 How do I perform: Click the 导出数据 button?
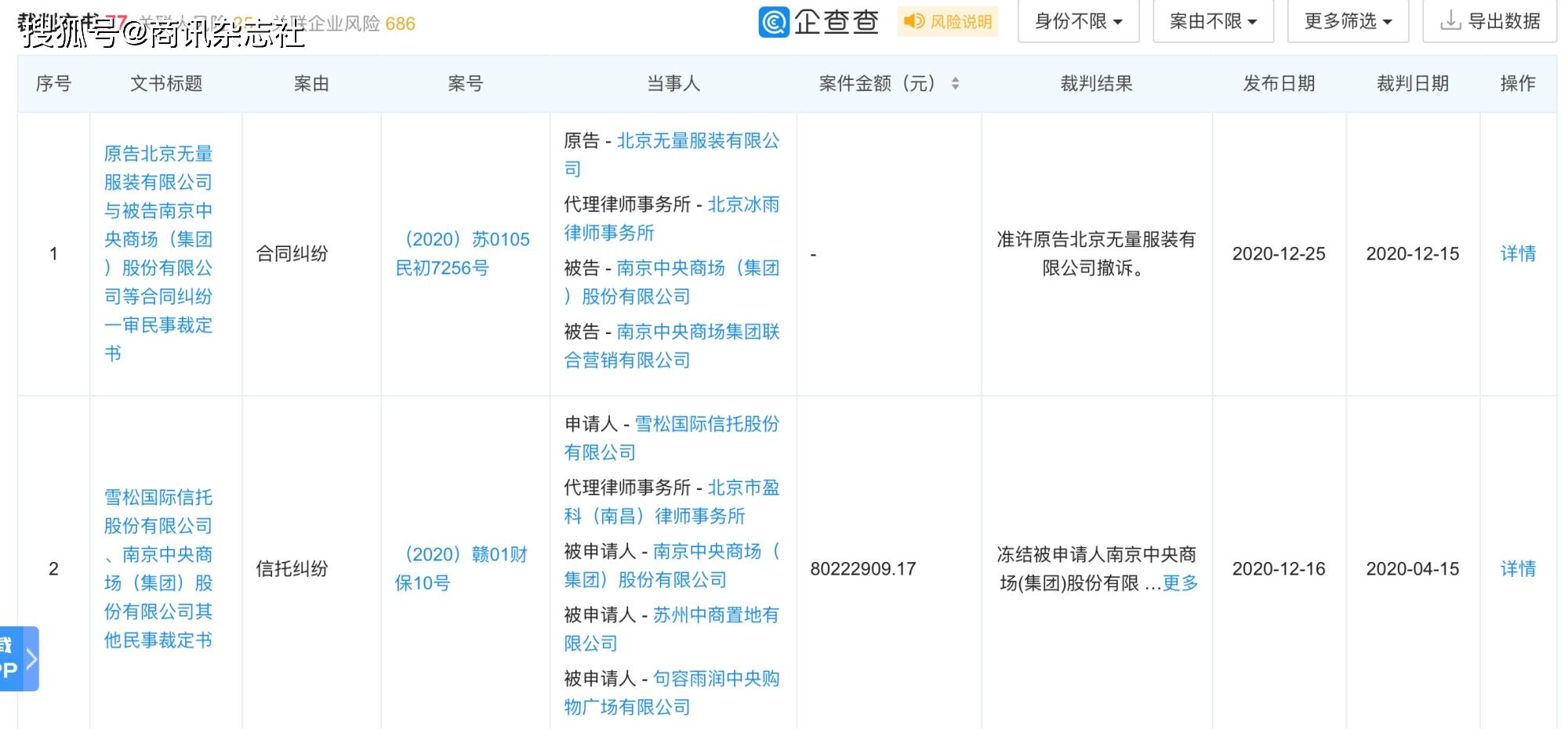coord(1490,21)
